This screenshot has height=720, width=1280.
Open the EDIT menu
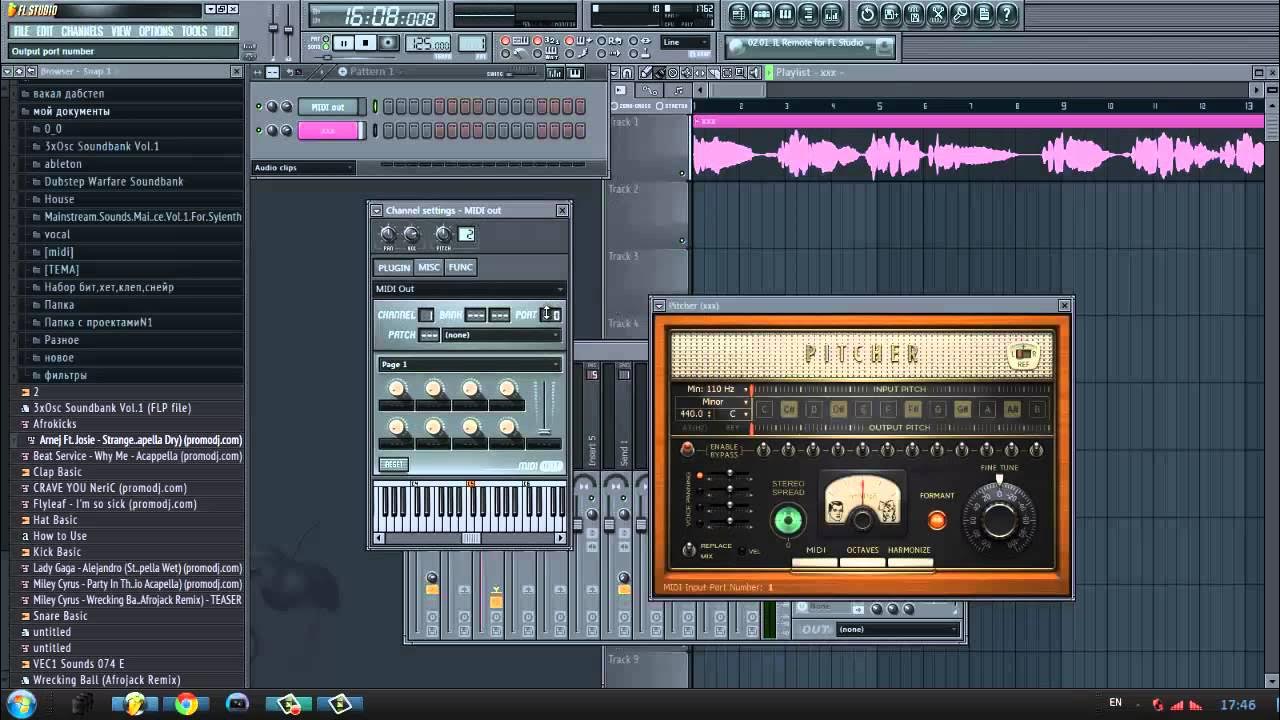46,31
